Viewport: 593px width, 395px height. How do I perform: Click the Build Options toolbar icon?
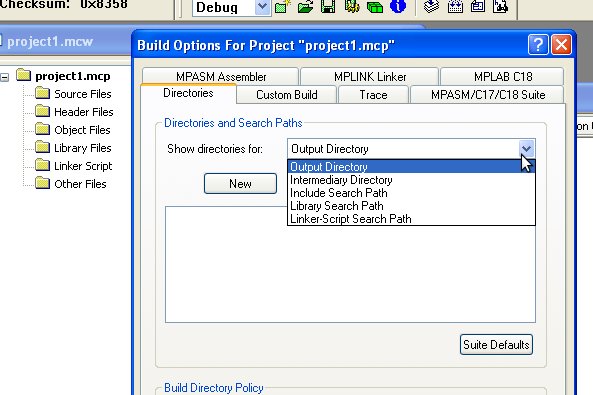pyautogui.click(x=352, y=7)
